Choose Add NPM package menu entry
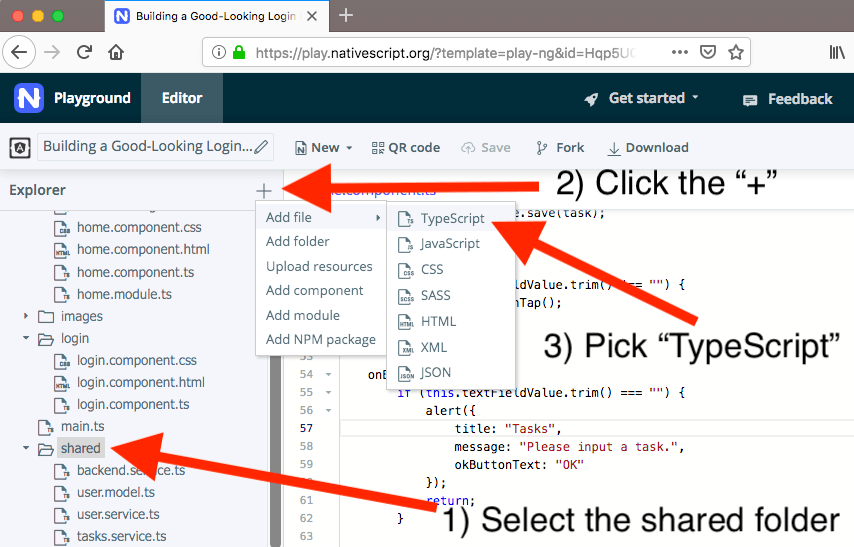The height and width of the screenshot is (547, 854). pyautogui.click(x=321, y=339)
